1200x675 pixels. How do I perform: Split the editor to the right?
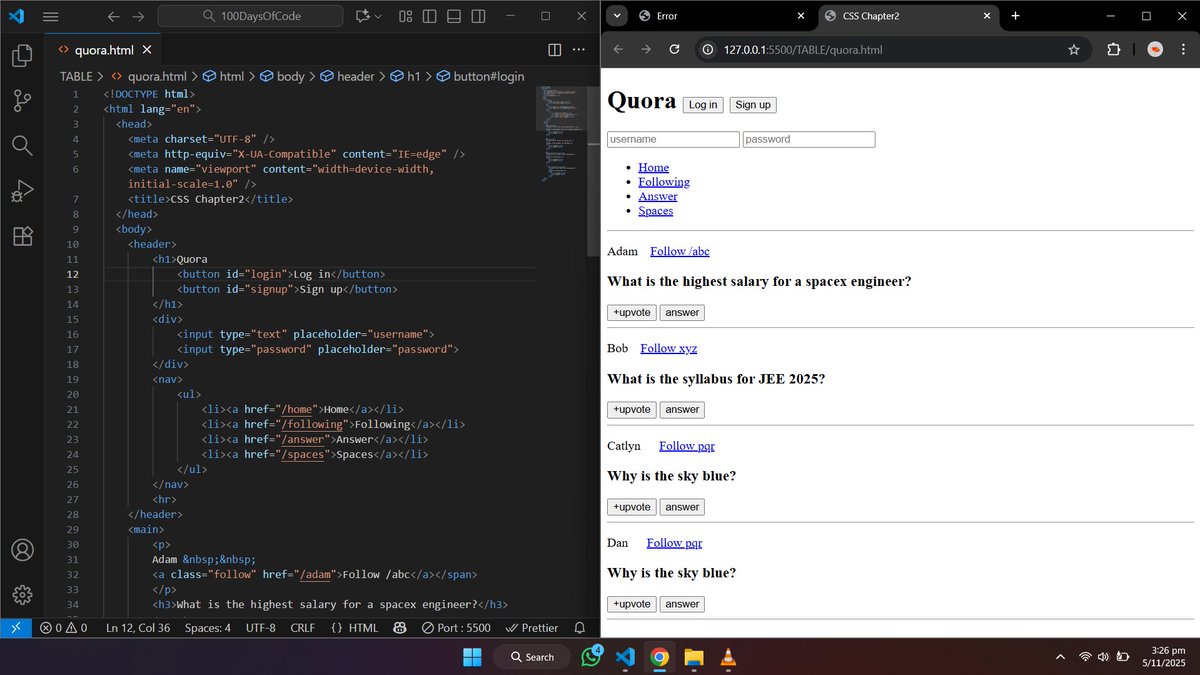555,50
